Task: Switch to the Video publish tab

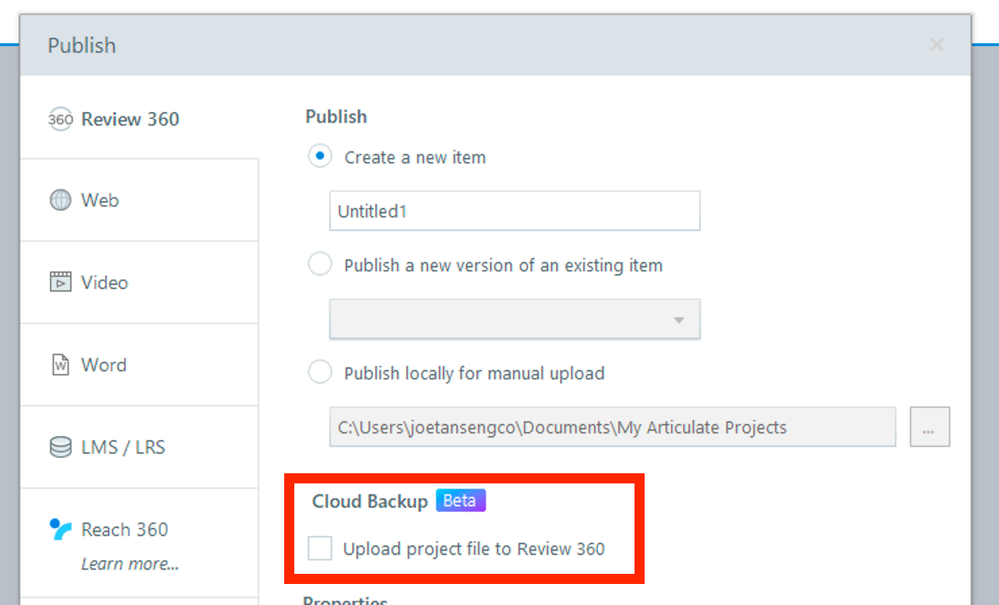Action: pyautogui.click(x=104, y=282)
